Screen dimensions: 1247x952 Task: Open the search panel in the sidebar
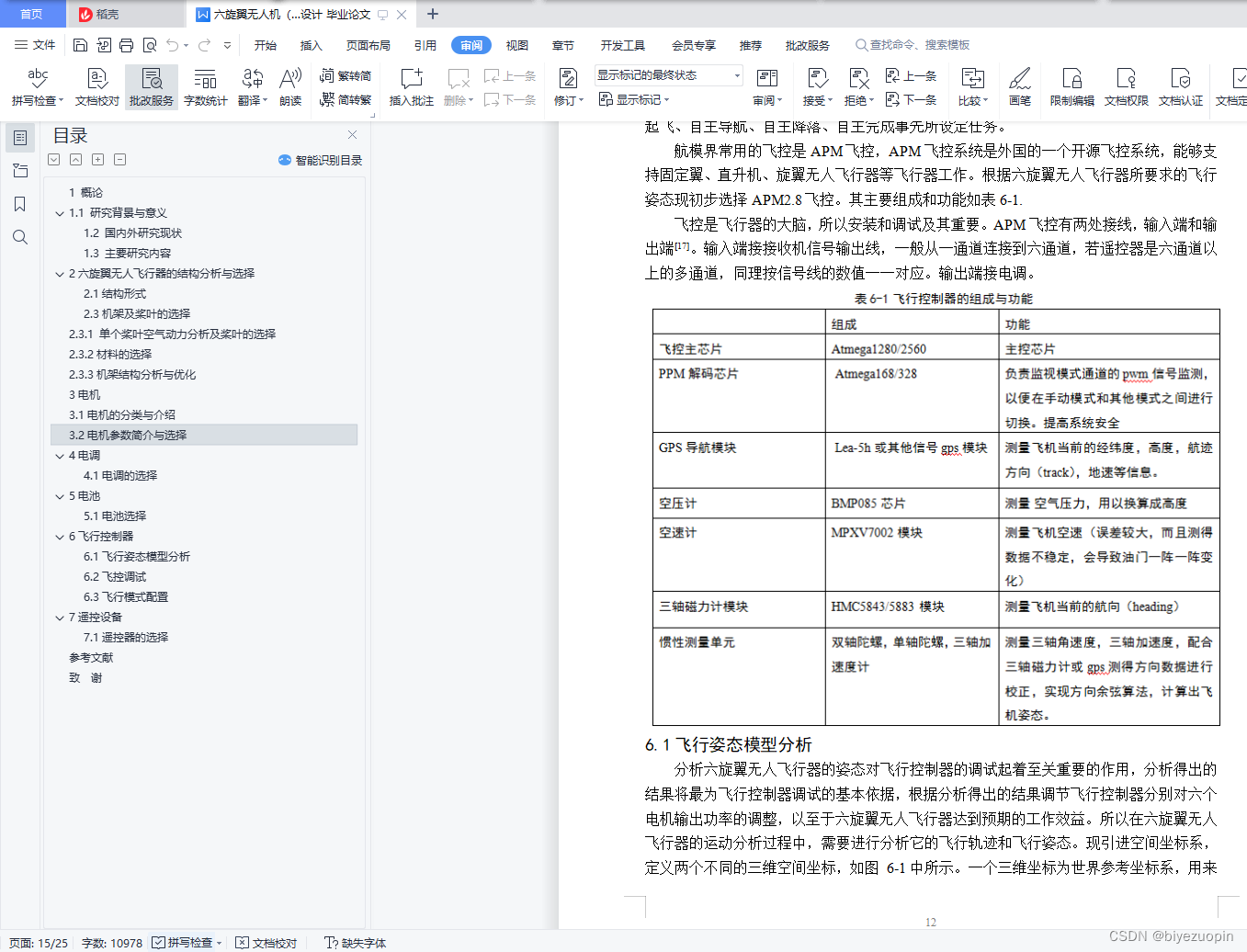pyautogui.click(x=19, y=237)
